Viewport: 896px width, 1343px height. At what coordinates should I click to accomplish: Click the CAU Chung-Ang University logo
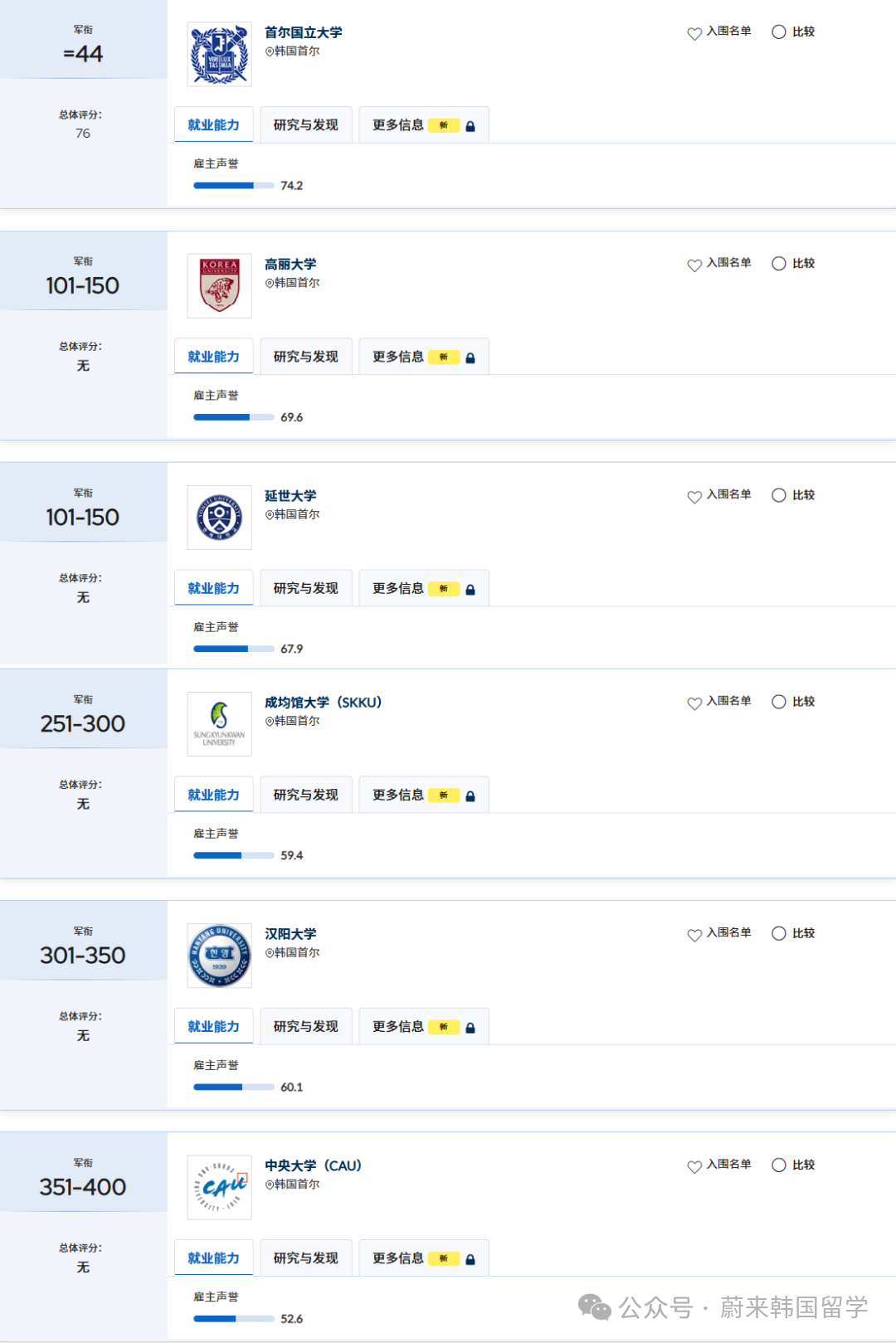219,1187
